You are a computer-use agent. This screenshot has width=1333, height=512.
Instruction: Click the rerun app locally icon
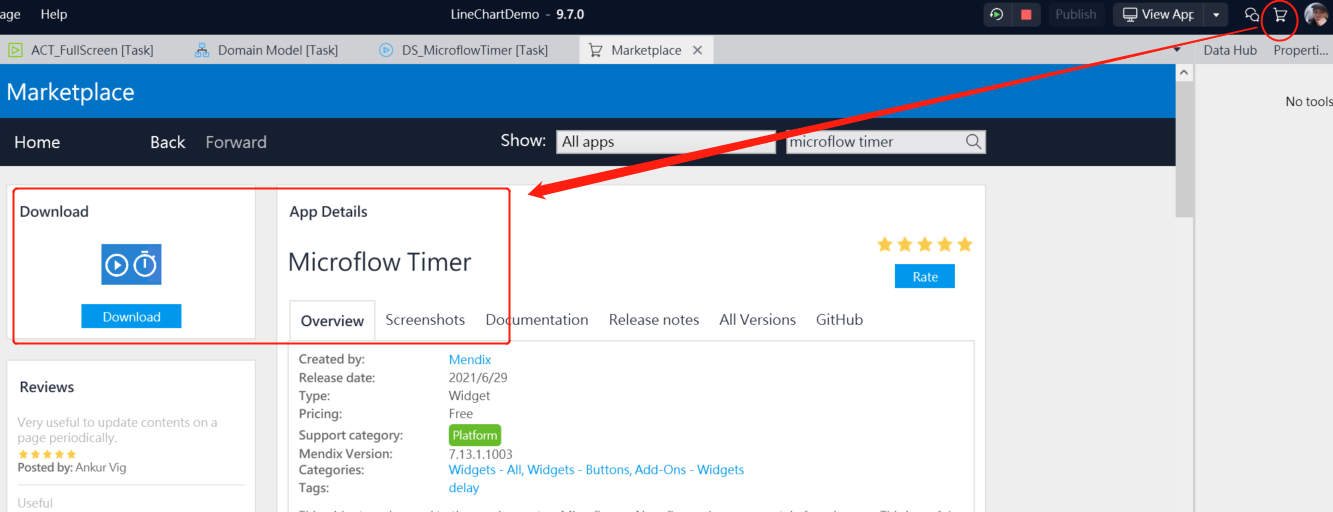click(996, 14)
